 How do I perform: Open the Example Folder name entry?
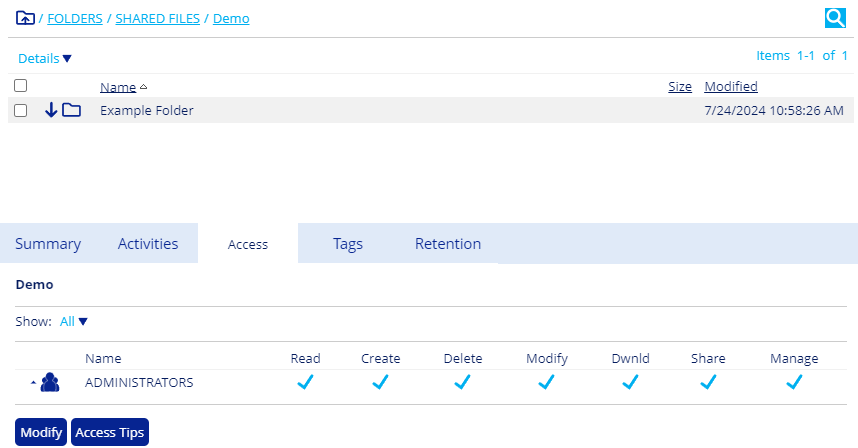[146, 110]
